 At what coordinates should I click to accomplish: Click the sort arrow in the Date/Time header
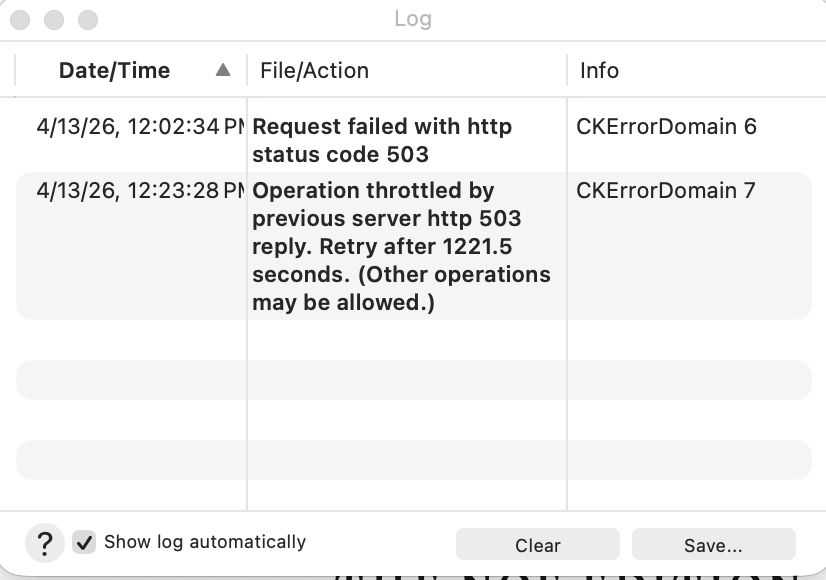coord(223,70)
